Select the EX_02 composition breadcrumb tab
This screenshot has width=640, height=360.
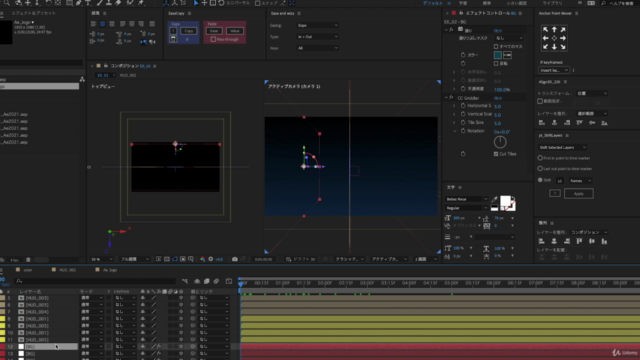(x=103, y=75)
